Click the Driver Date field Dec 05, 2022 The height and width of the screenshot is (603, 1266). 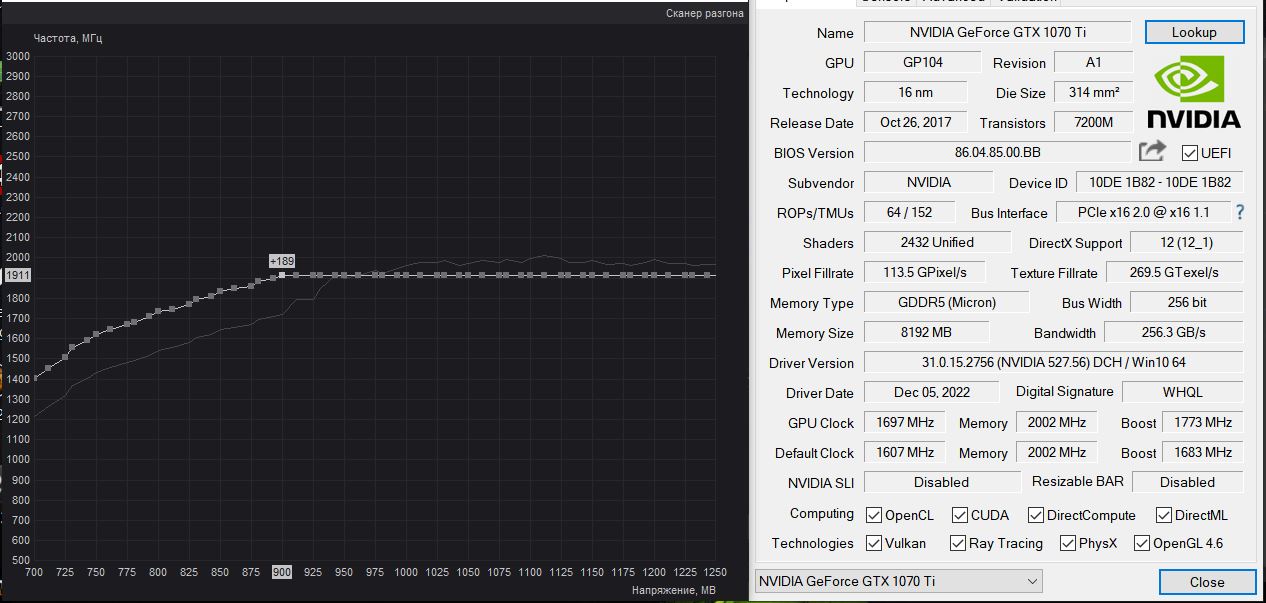(x=932, y=392)
